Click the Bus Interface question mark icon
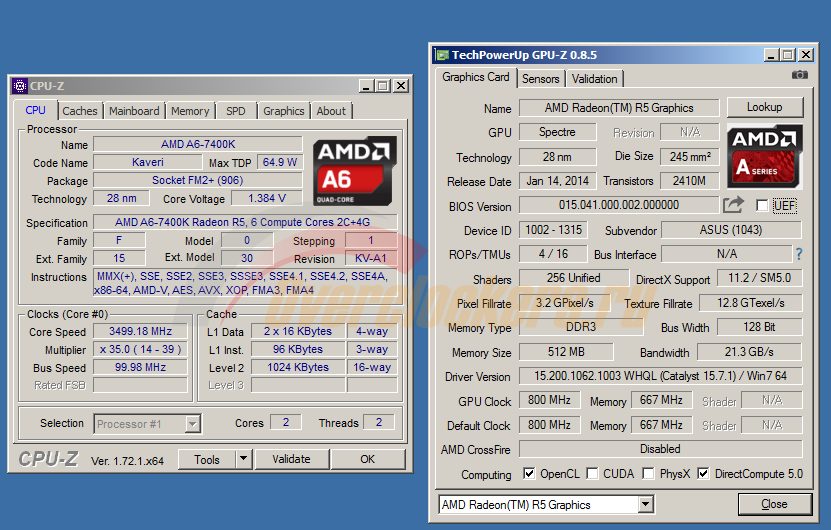Viewport: 831px width, 530px height. (x=798, y=255)
